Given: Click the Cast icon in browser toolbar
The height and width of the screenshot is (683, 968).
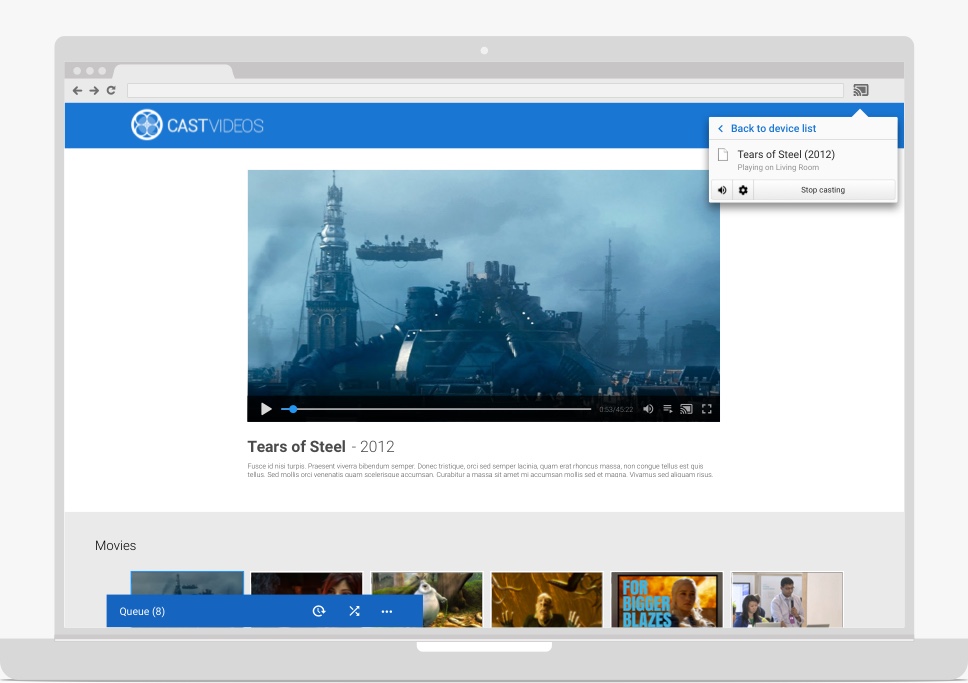Looking at the screenshot, I should click(x=860, y=90).
